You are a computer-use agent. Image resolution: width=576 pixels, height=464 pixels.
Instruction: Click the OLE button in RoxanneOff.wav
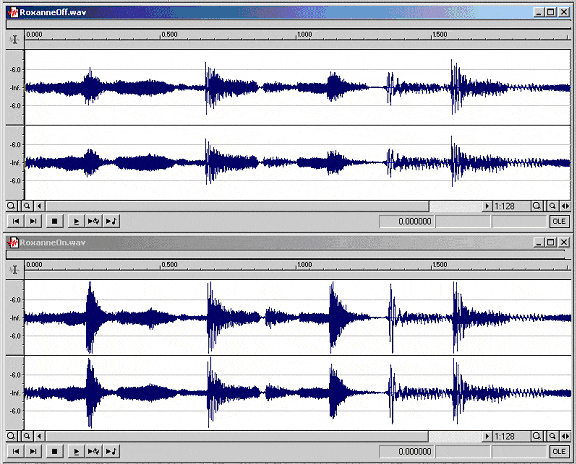tap(559, 221)
